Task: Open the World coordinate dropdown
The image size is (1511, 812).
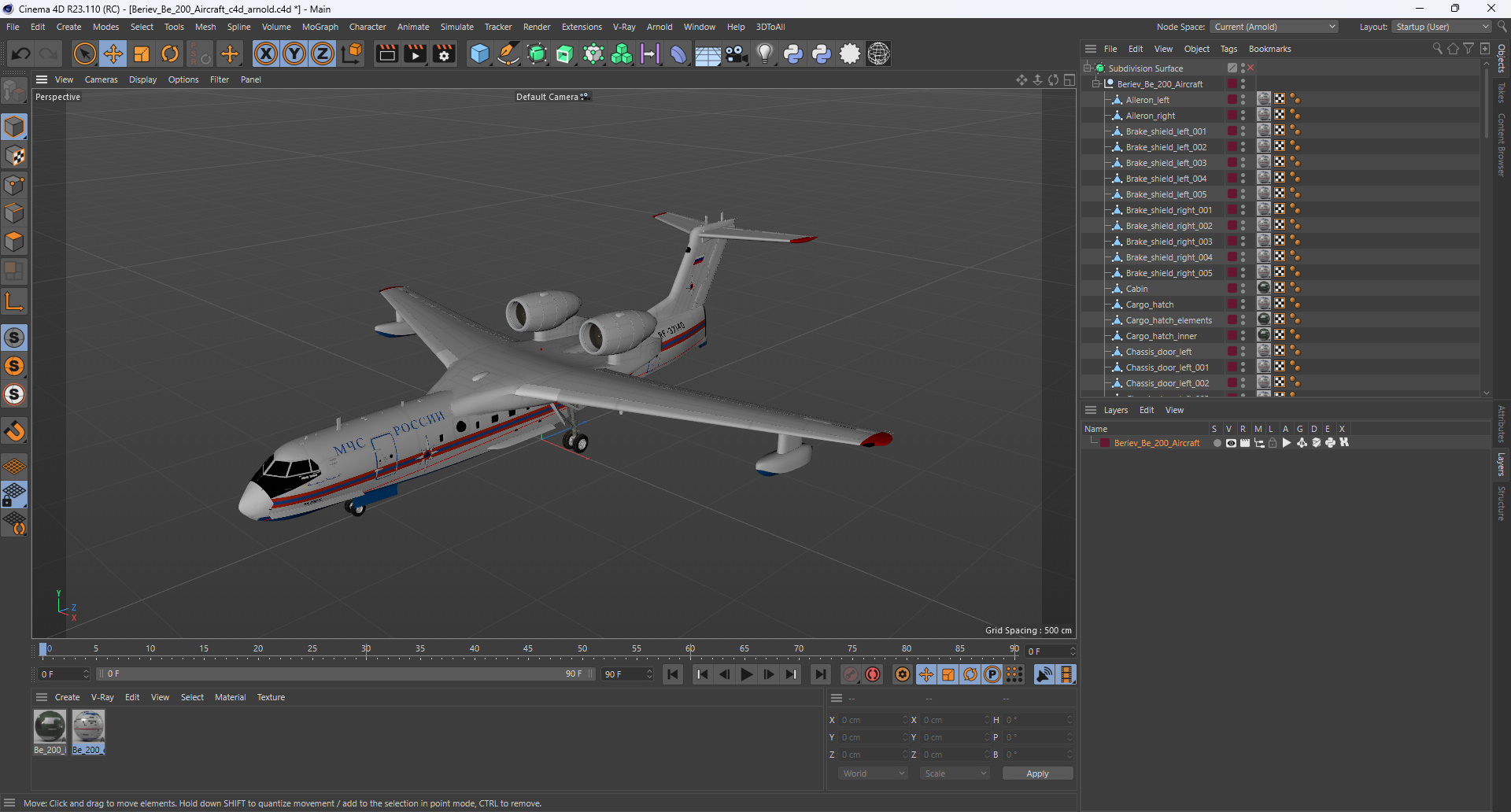Action: (873, 773)
